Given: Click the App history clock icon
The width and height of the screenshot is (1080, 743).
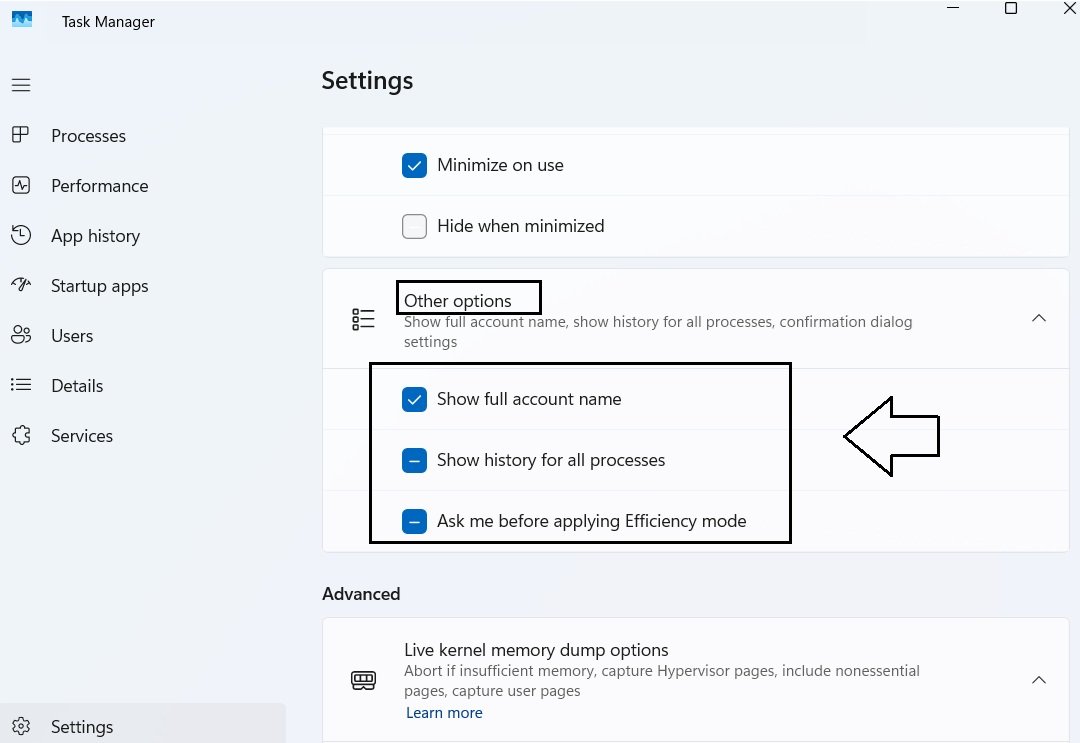Looking at the screenshot, I should [21, 235].
